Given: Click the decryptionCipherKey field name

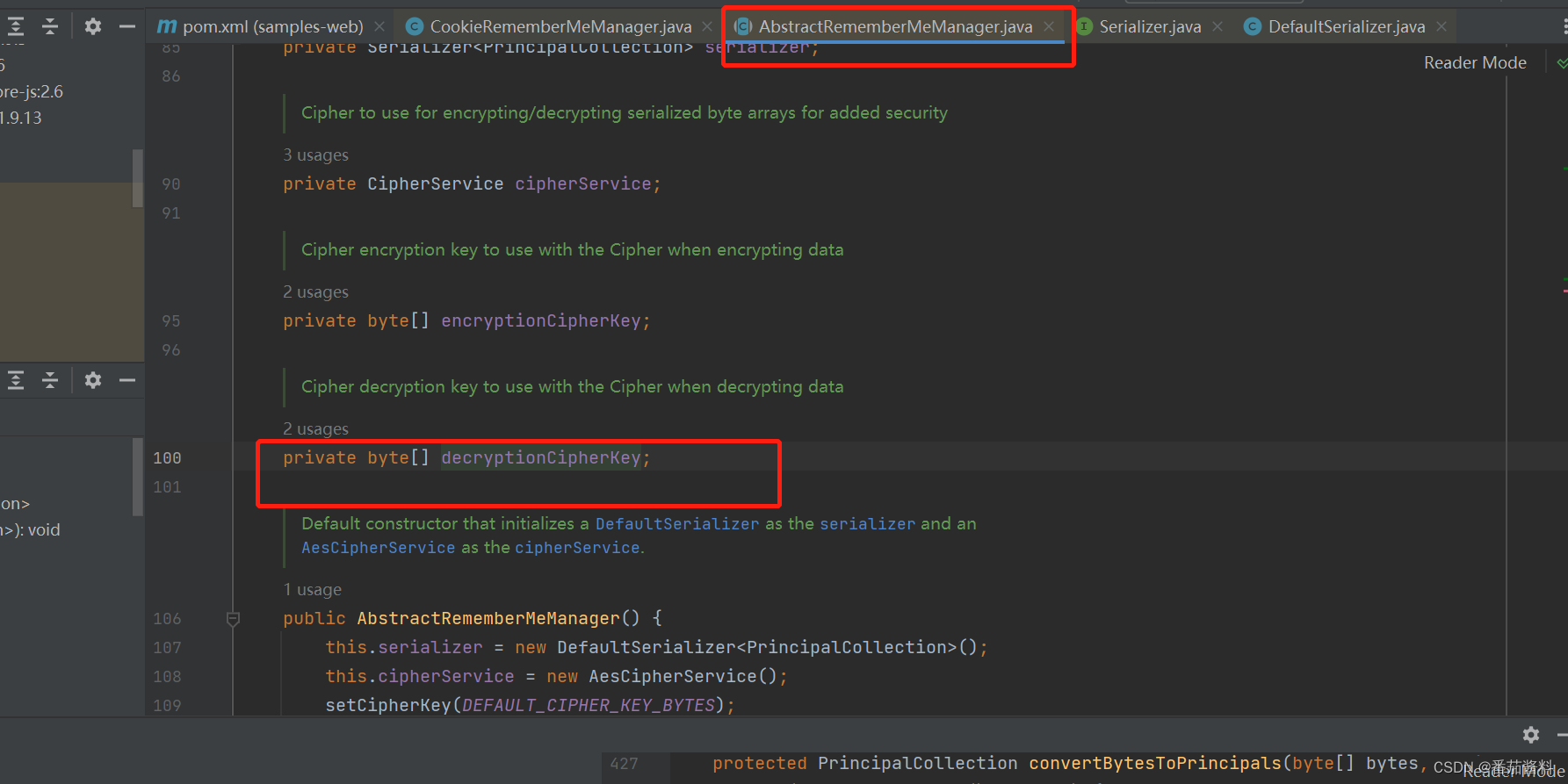Looking at the screenshot, I should pyautogui.click(x=541, y=457).
